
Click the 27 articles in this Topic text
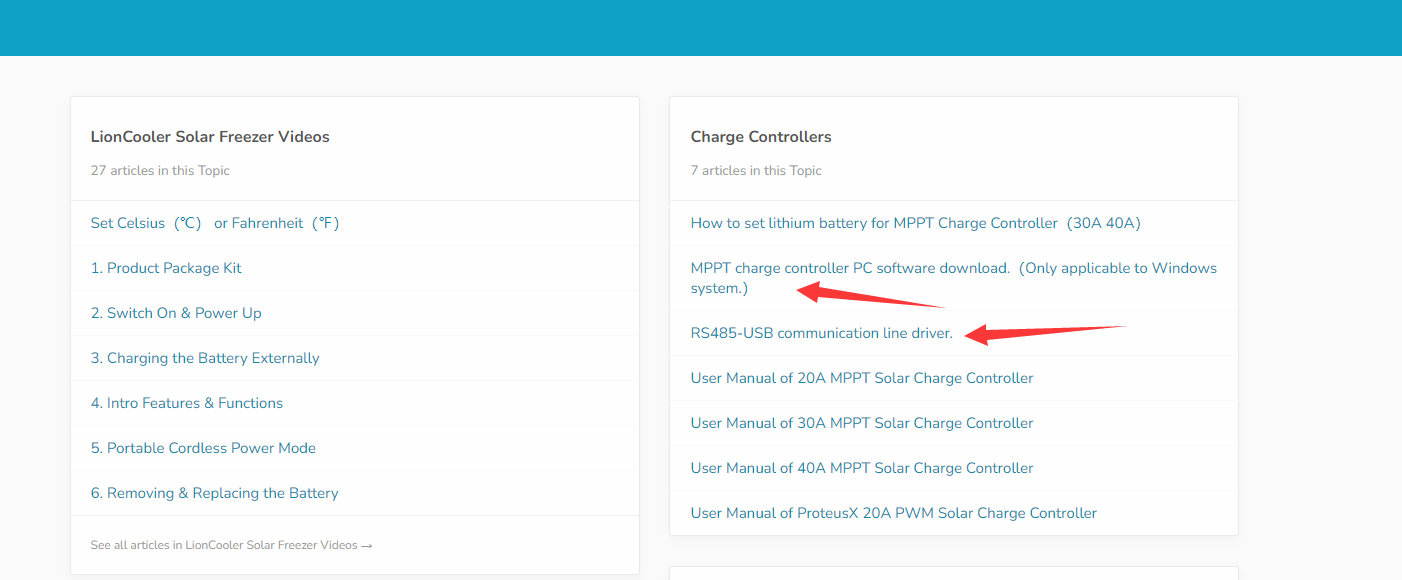(160, 171)
